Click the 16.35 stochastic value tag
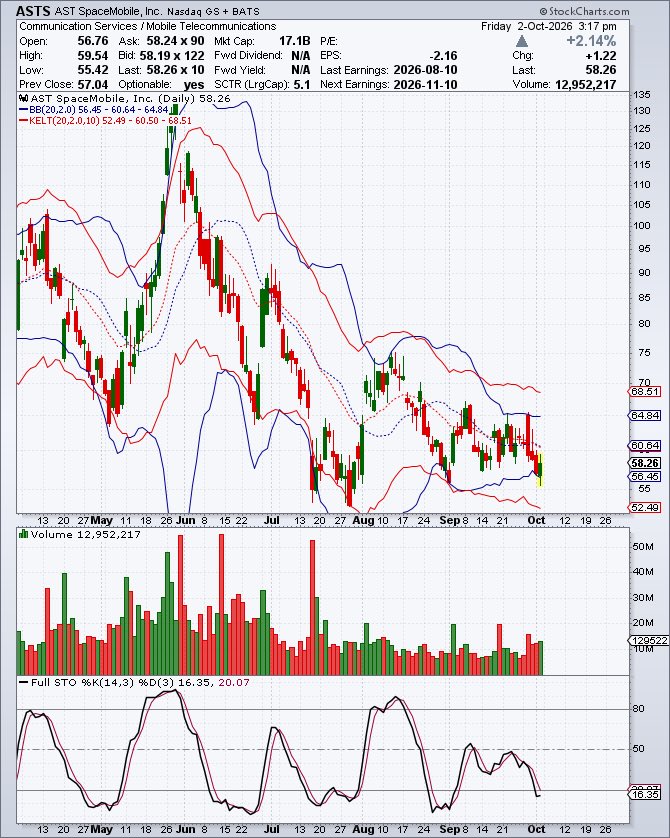 point(645,794)
